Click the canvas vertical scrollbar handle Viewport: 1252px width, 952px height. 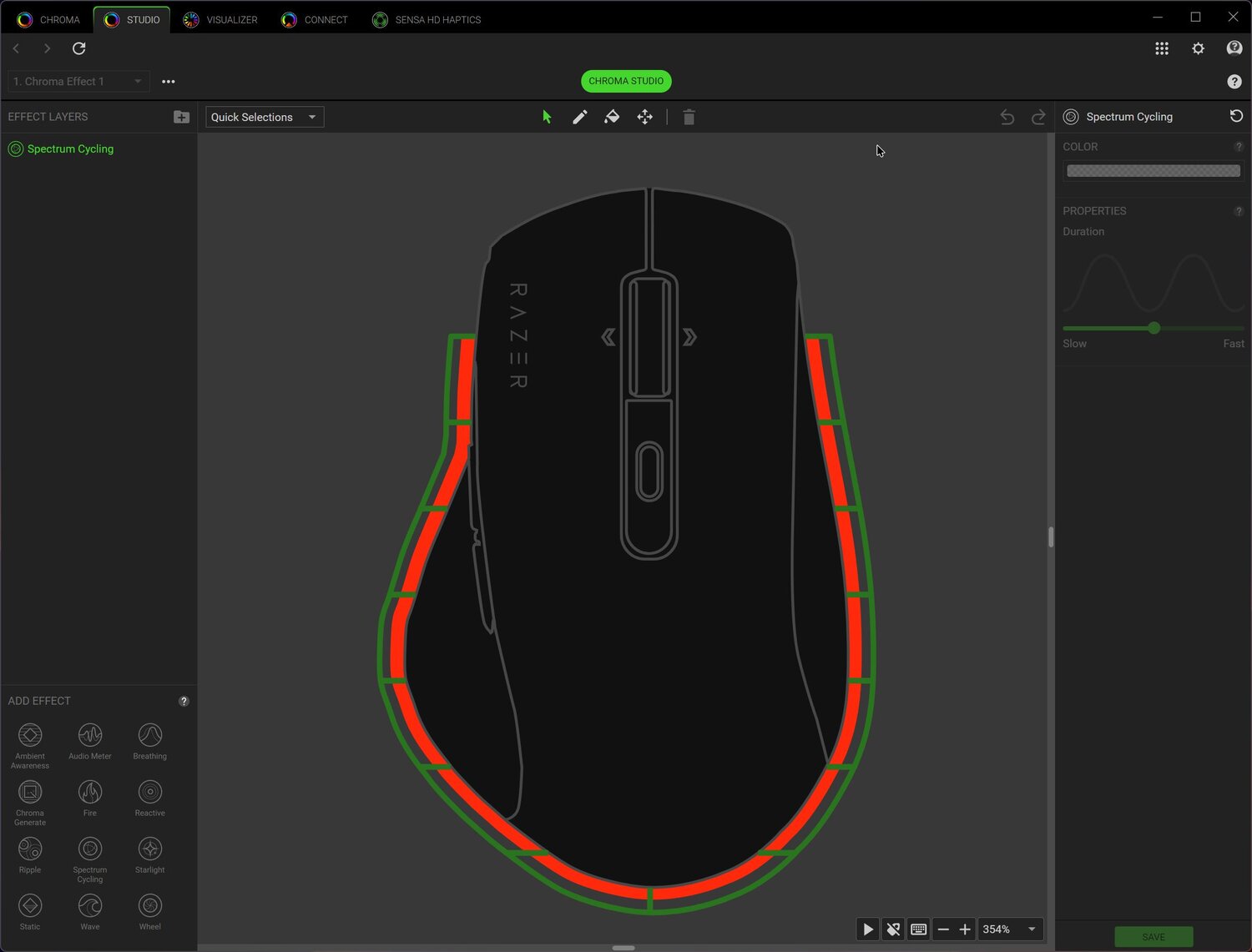tap(1051, 536)
